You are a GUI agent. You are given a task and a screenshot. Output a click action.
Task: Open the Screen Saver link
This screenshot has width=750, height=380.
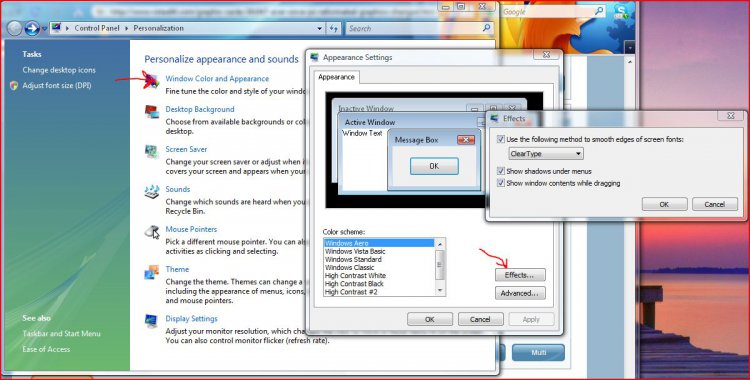coord(186,149)
